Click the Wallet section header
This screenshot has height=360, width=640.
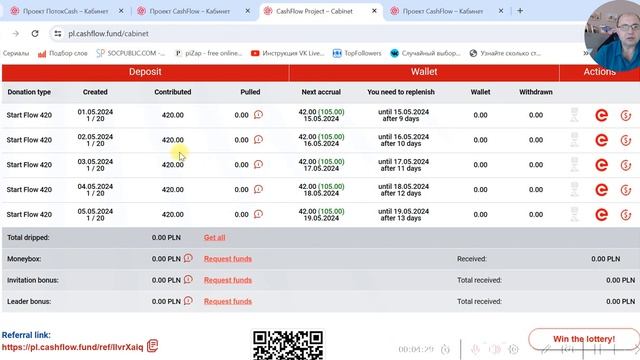click(x=424, y=72)
